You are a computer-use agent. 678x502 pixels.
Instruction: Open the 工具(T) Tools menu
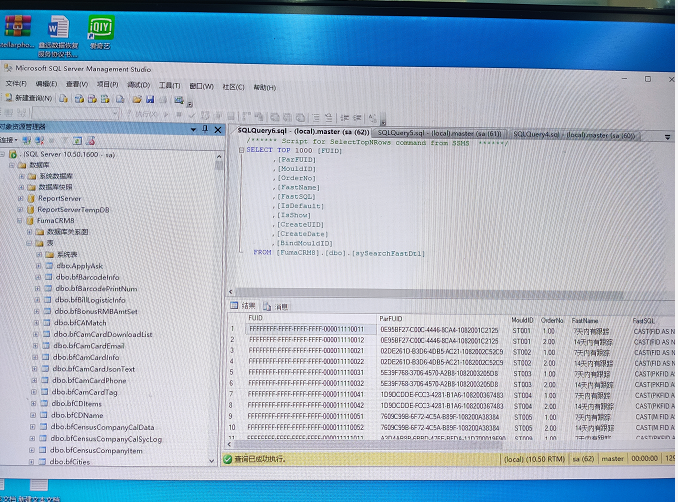(x=169, y=85)
